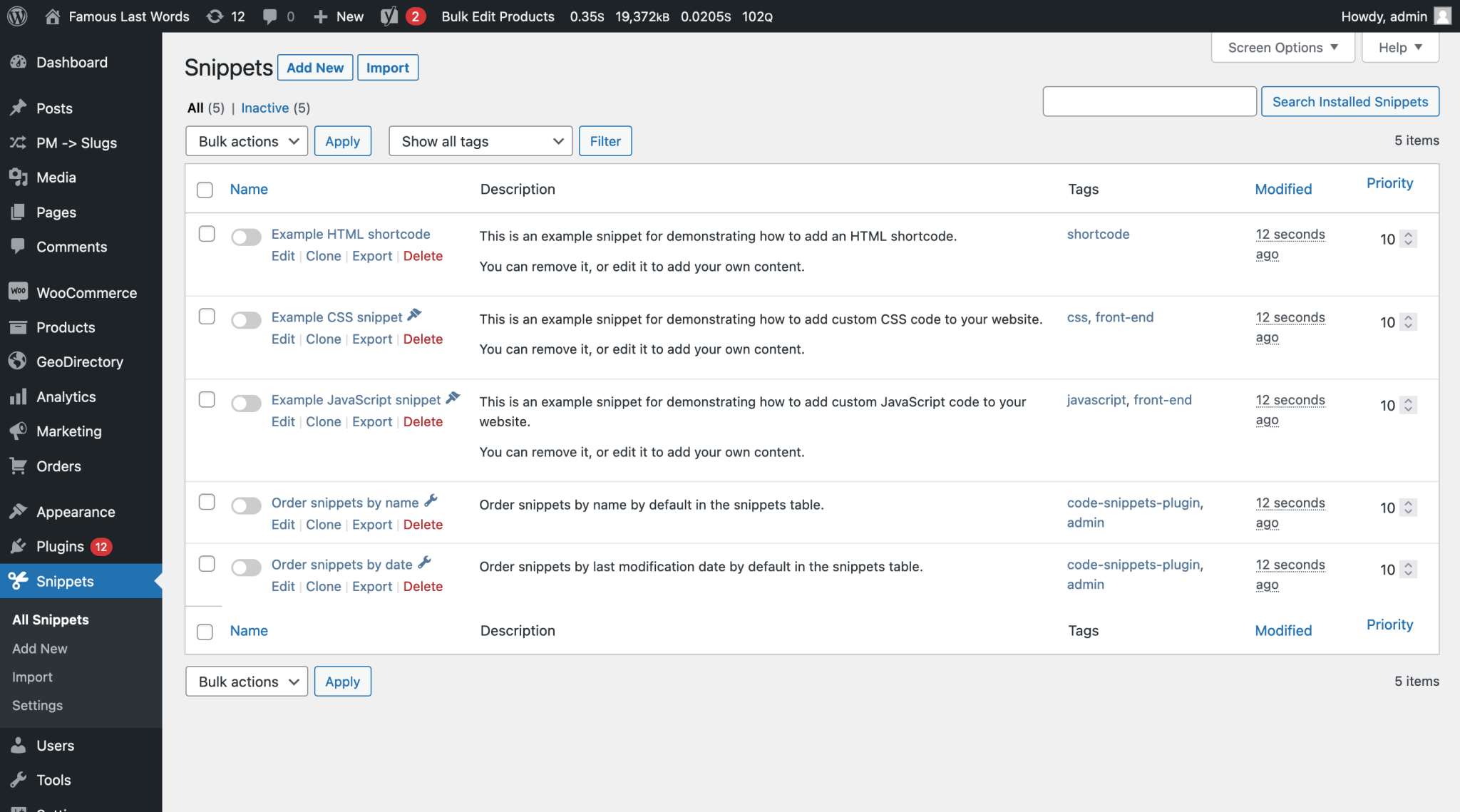
Task: Toggle the Example HTML shortcode snippet on
Action: (x=245, y=234)
